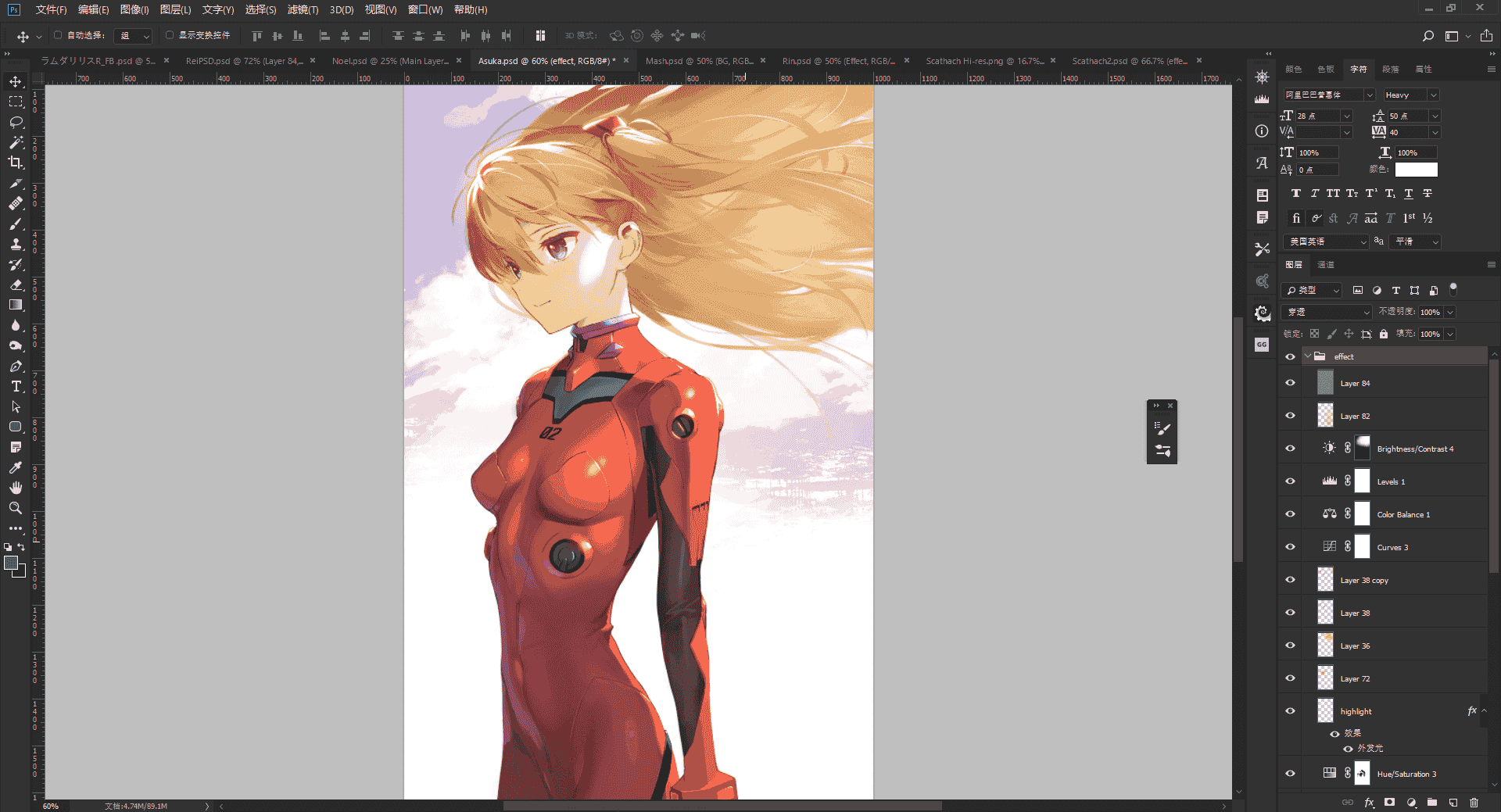Select the Gradient tool
Screen dimensions: 1501x812
coord(16,305)
